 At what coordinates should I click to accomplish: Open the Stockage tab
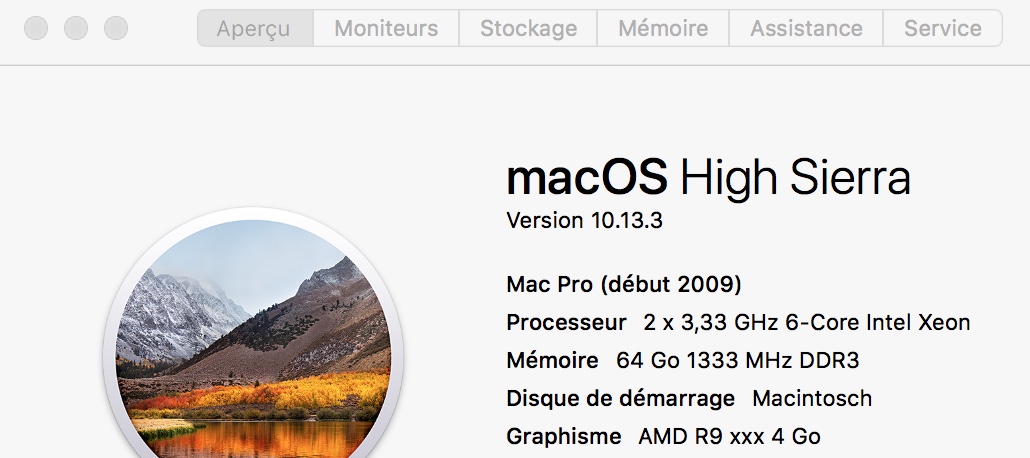(x=528, y=28)
